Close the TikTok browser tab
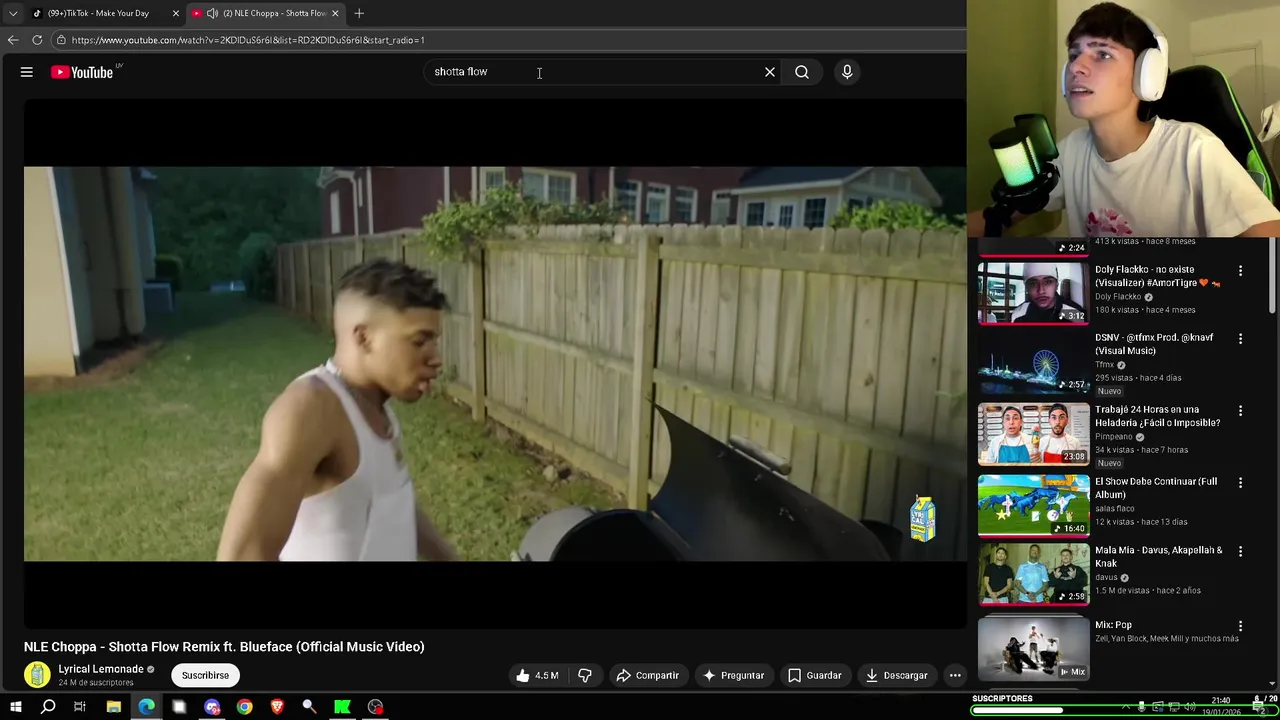This screenshot has width=1280, height=720. coord(176,13)
